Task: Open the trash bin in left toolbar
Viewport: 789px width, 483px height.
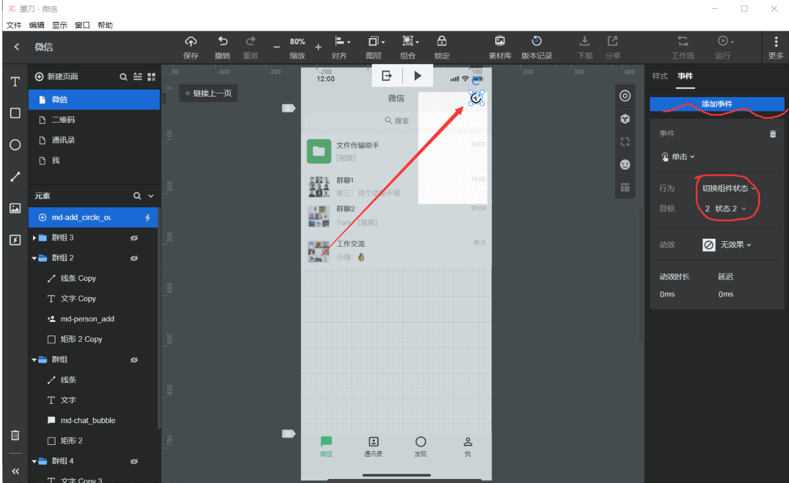Action: pos(15,435)
